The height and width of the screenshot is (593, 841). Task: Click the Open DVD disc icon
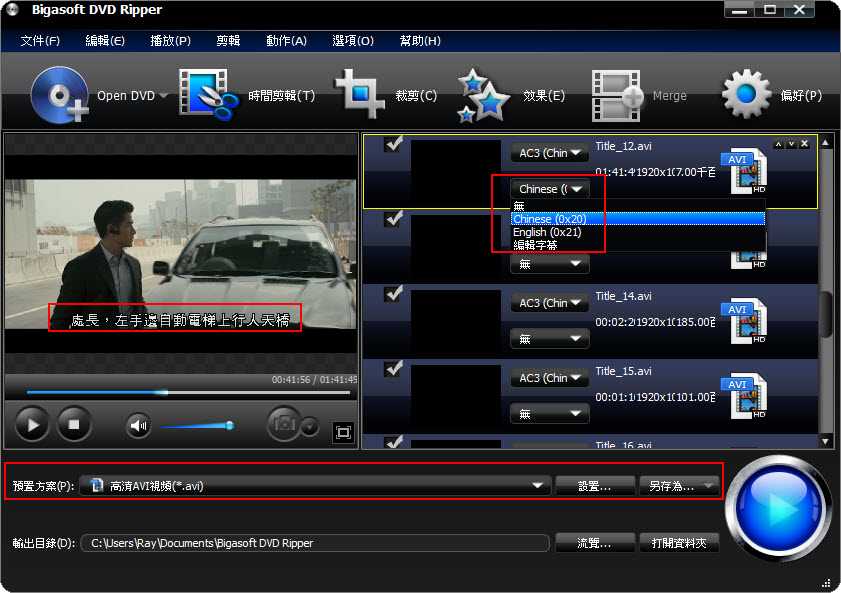coord(60,95)
